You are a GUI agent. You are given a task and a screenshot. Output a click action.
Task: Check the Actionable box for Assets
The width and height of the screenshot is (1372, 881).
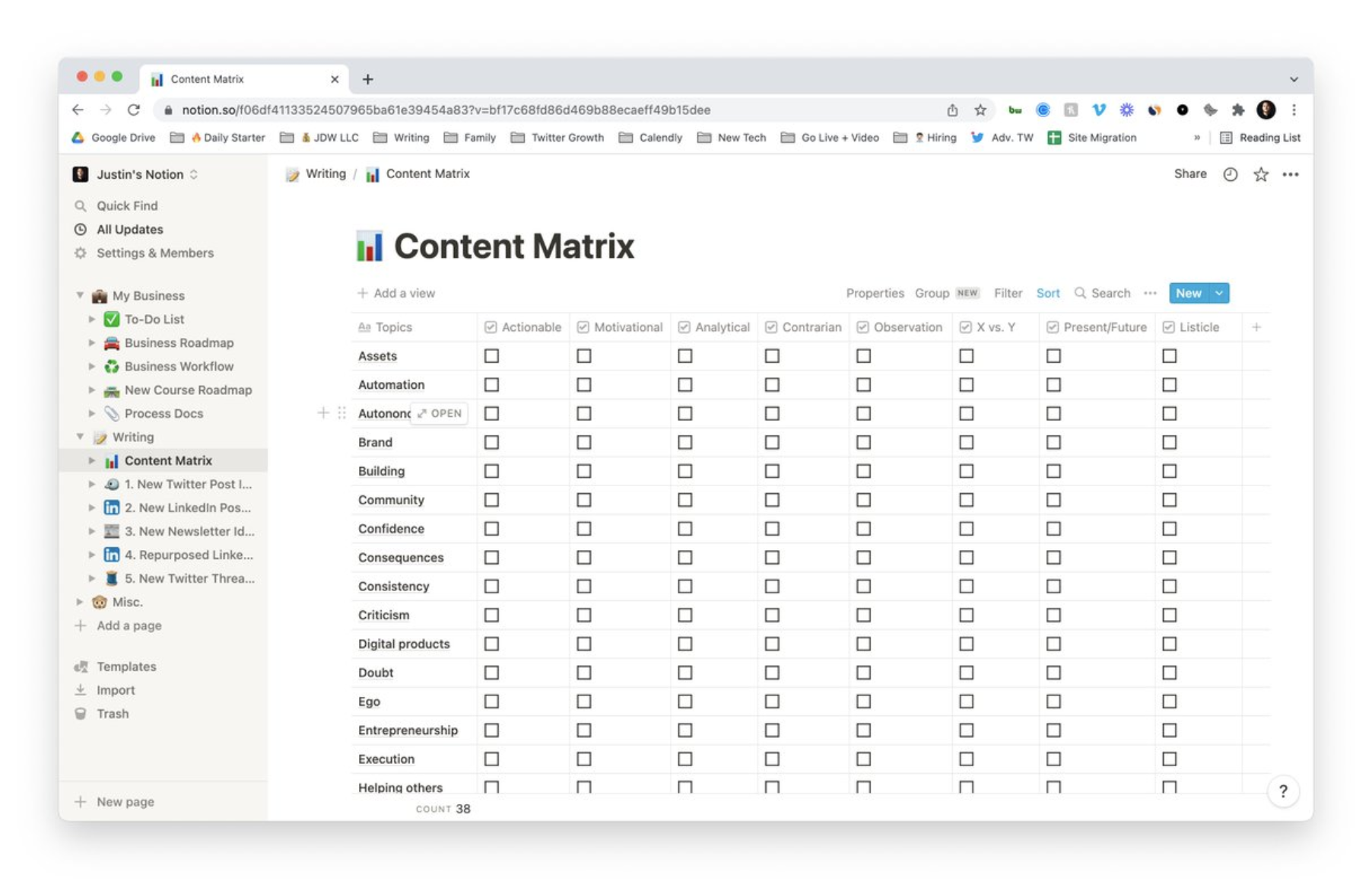[x=492, y=355]
